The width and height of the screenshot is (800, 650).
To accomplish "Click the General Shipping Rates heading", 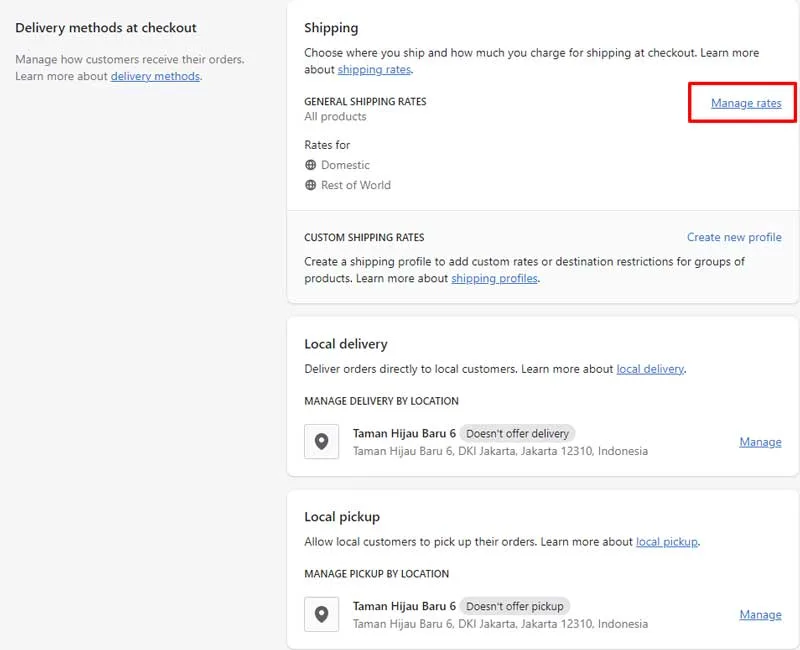I will 365,102.
